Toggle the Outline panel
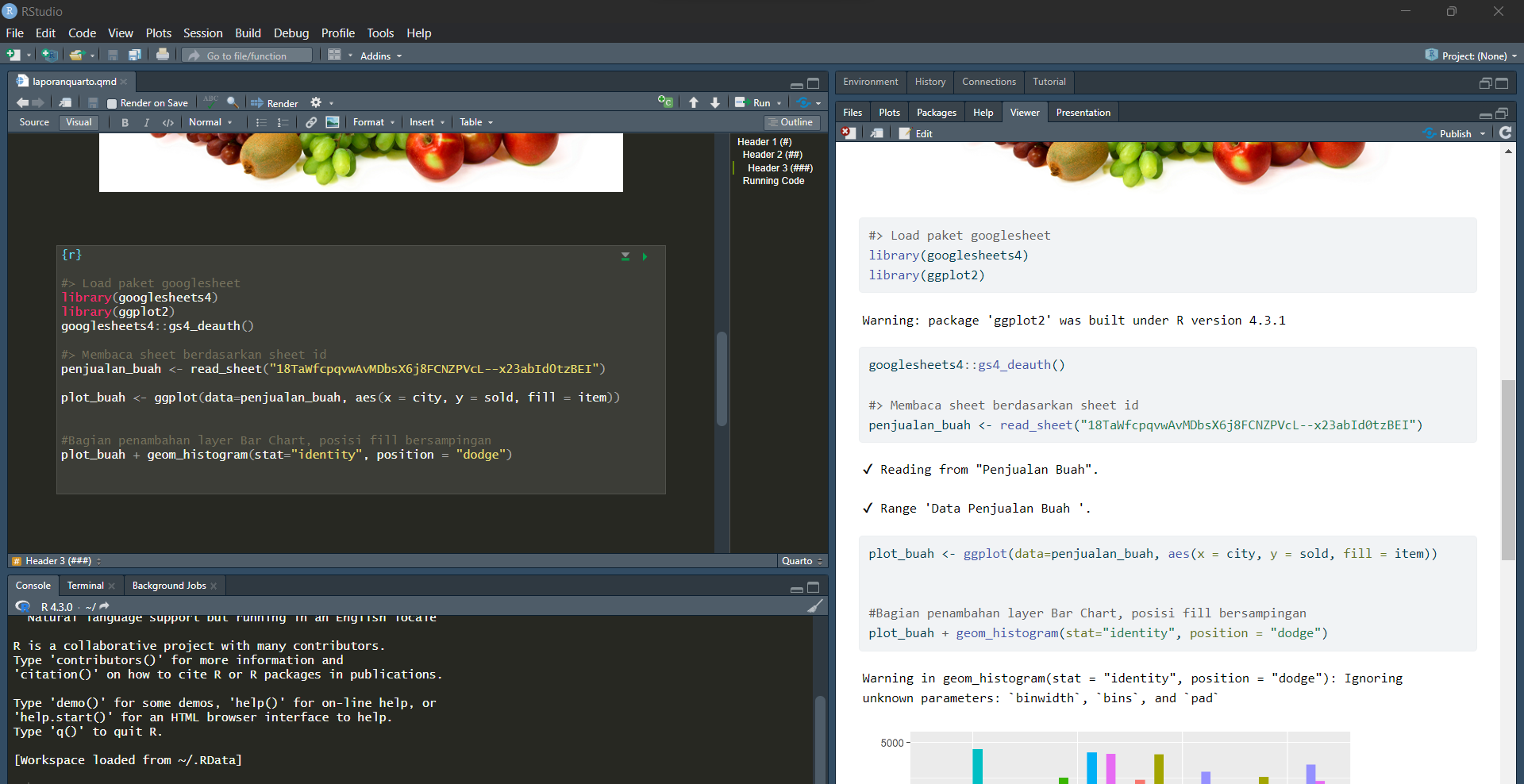 (791, 122)
